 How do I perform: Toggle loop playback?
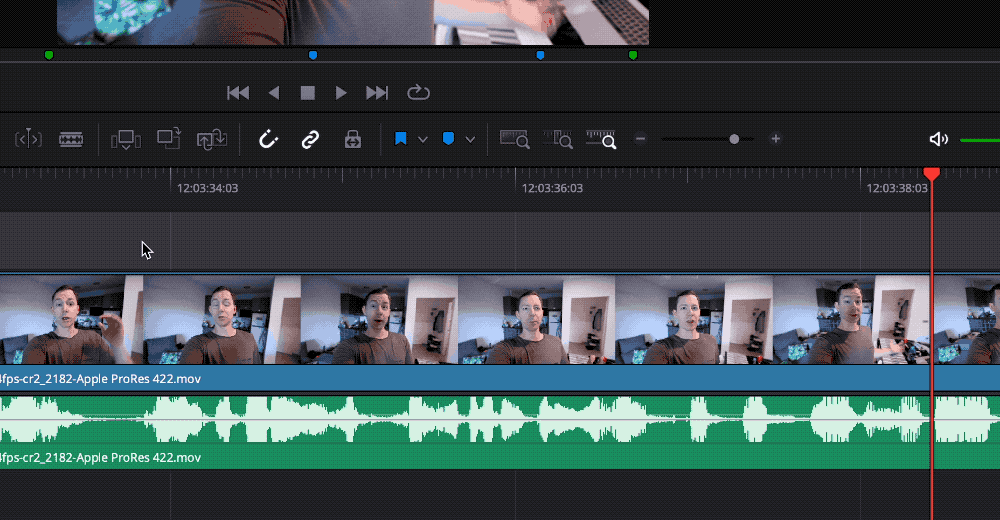[x=418, y=93]
